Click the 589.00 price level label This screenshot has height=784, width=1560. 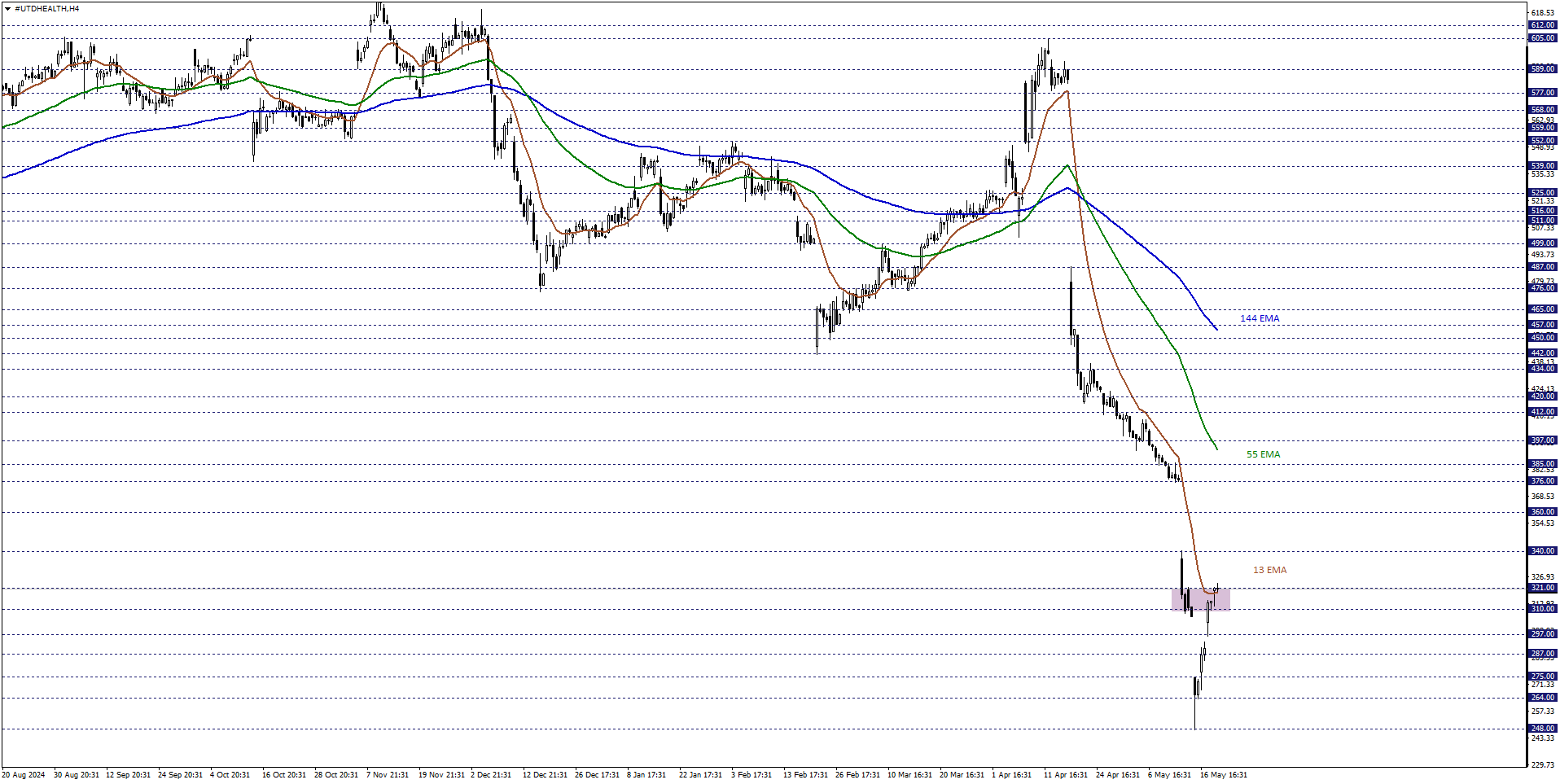pos(1543,69)
